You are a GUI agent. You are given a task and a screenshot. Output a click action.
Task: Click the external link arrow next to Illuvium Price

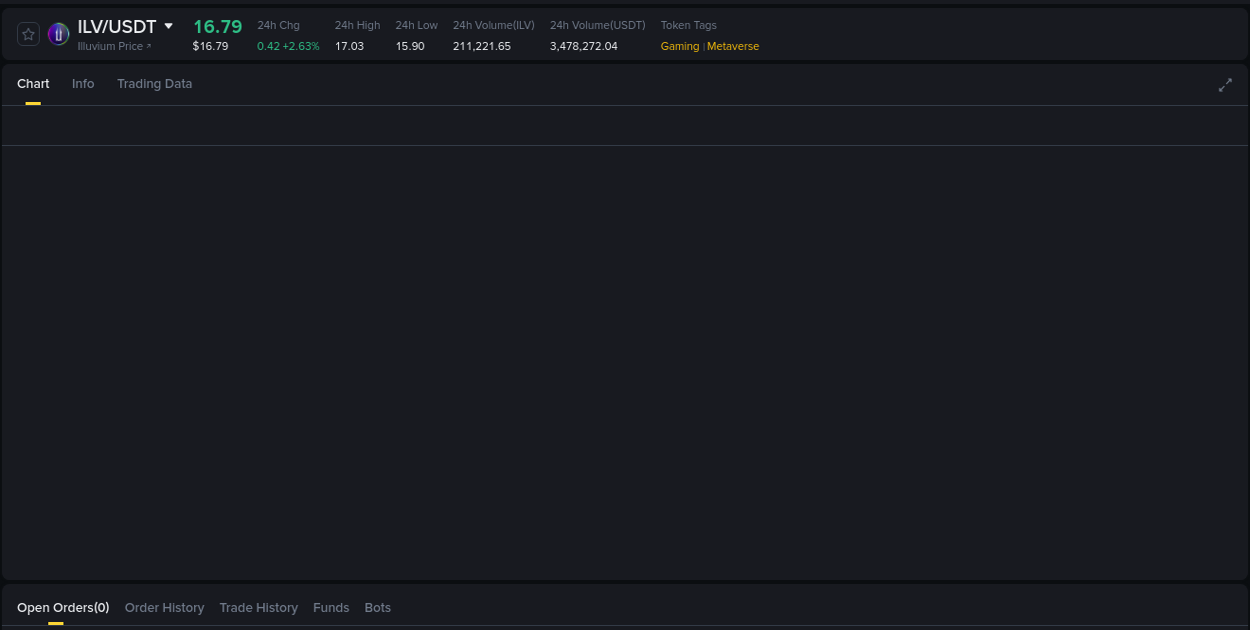[147, 46]
